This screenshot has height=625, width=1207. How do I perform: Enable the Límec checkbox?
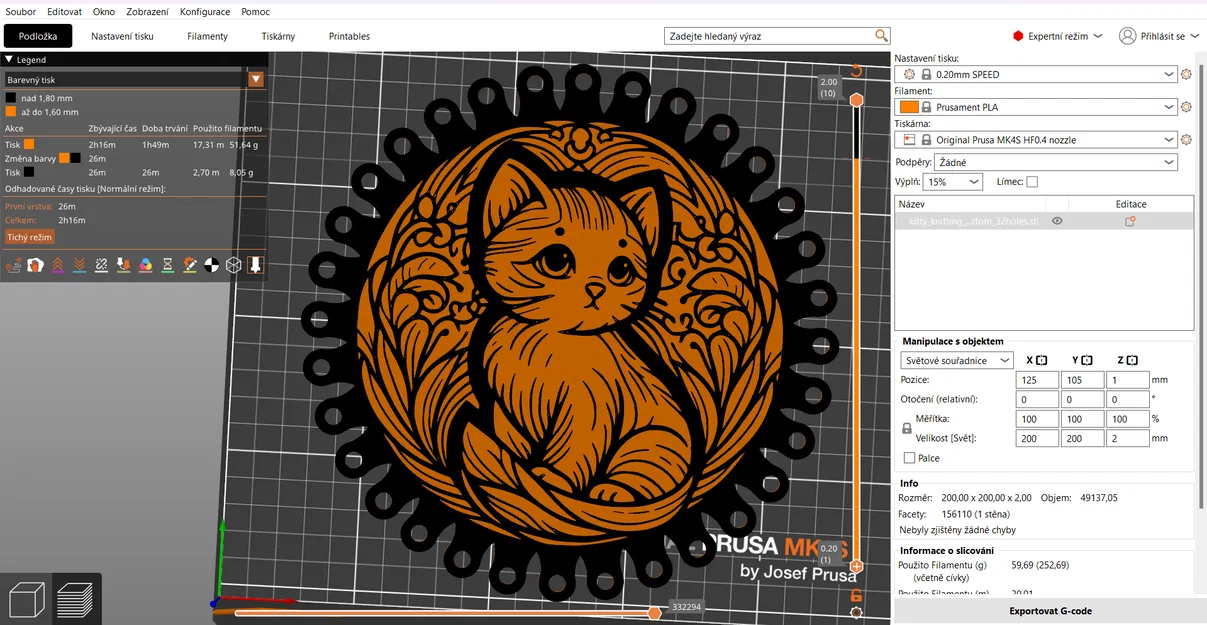pos(1032,182)
